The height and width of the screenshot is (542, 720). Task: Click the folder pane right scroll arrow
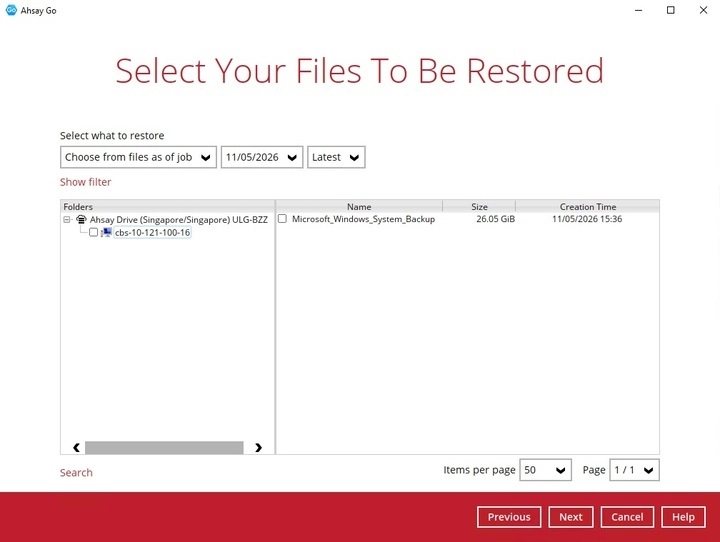click(x=258, y=447)
